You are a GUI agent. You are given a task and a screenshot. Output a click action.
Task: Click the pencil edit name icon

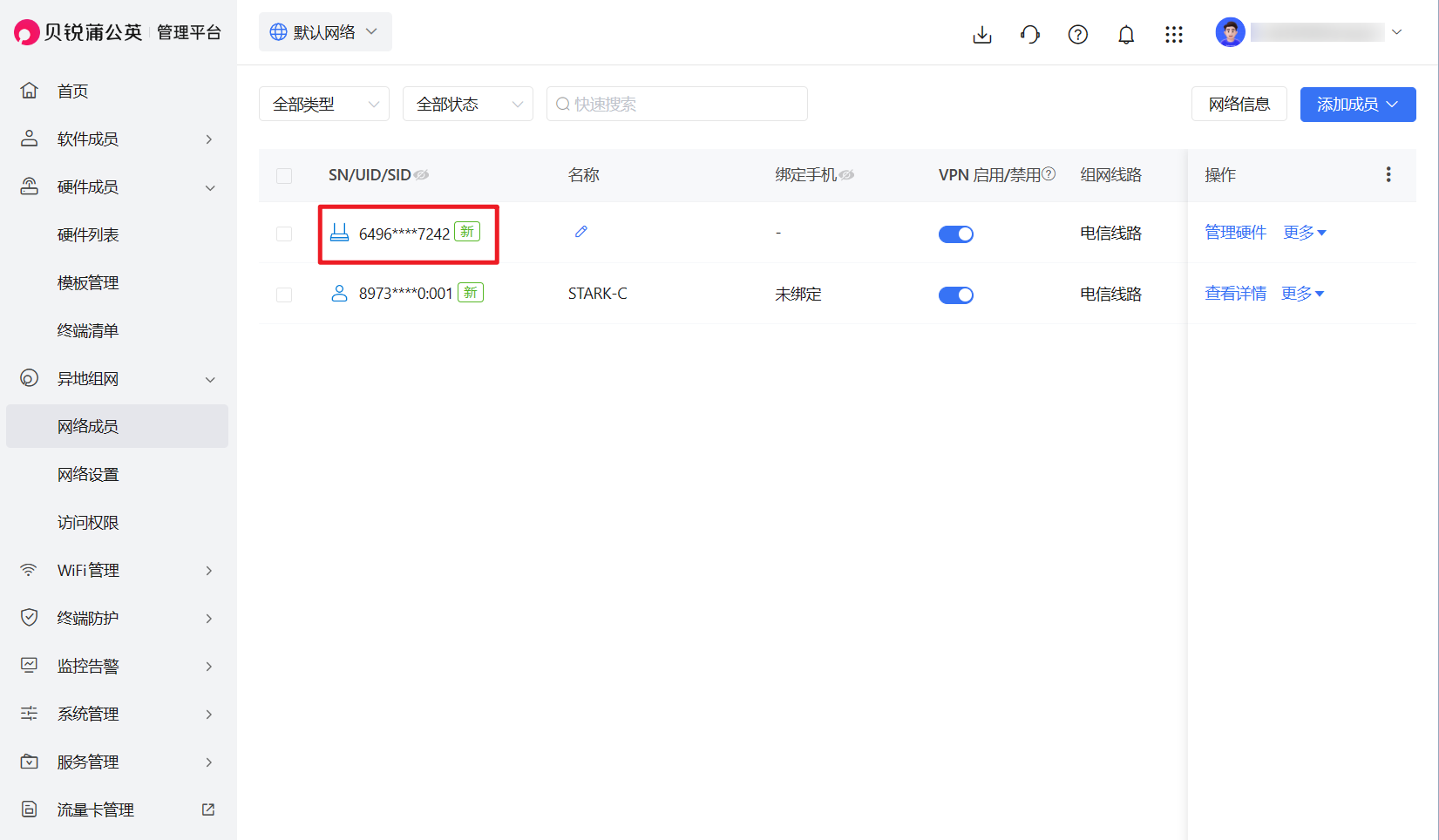pos(581,232)
